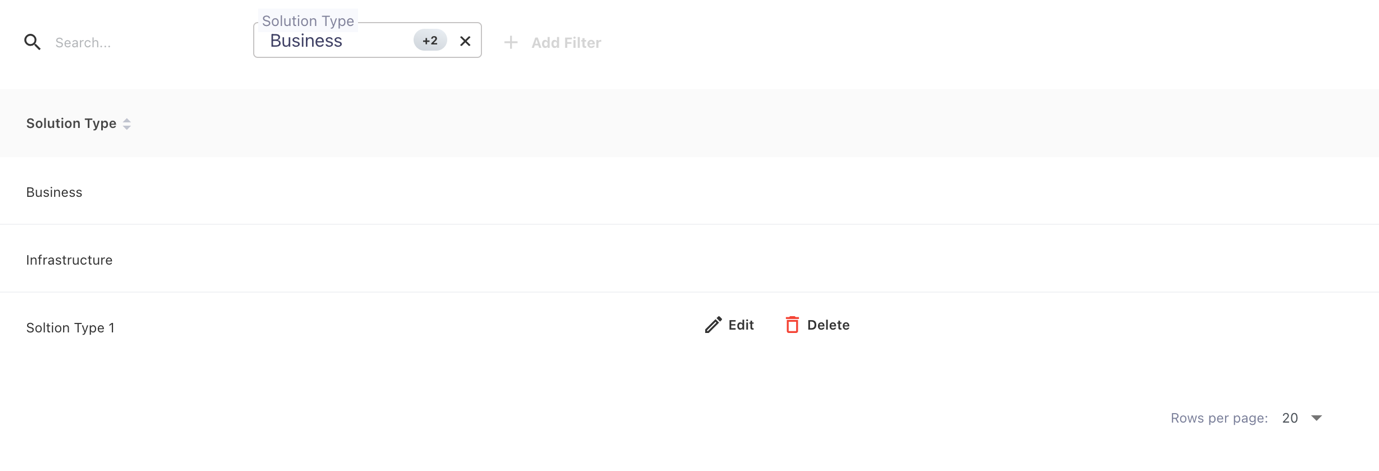Click the pencil Edit icon

(x=713, y=325)
